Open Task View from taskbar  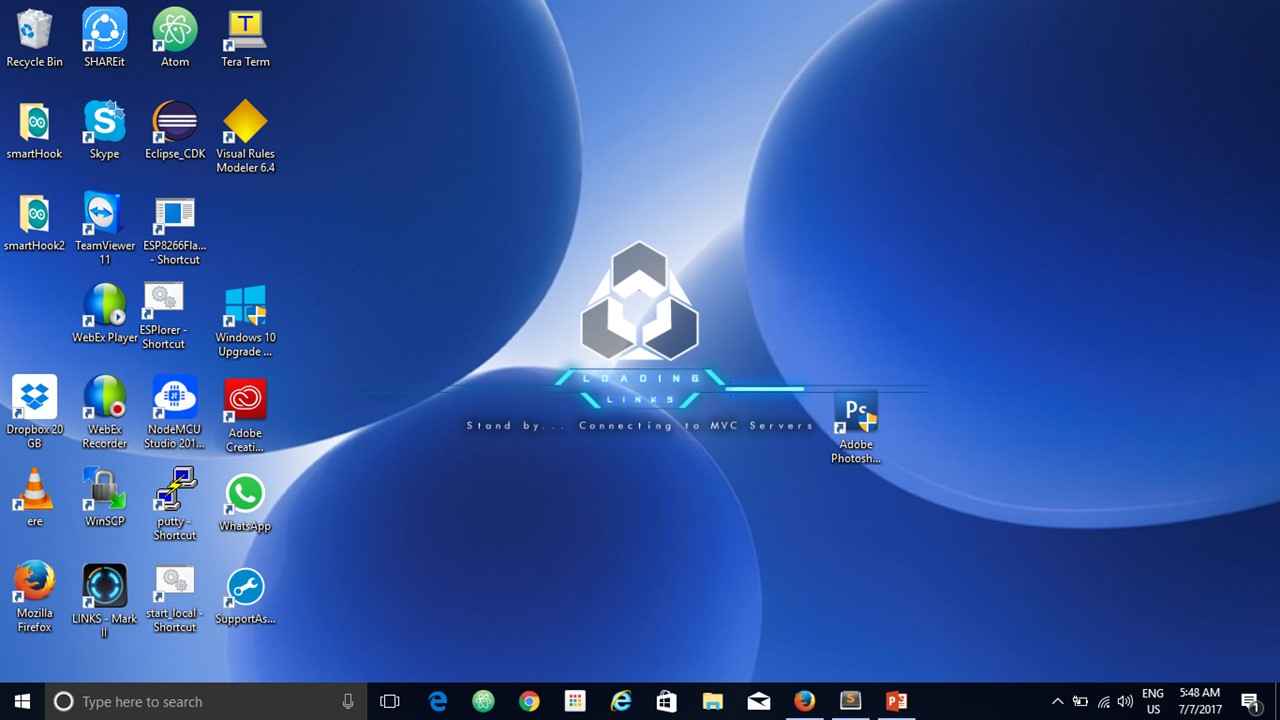[390, 701]
